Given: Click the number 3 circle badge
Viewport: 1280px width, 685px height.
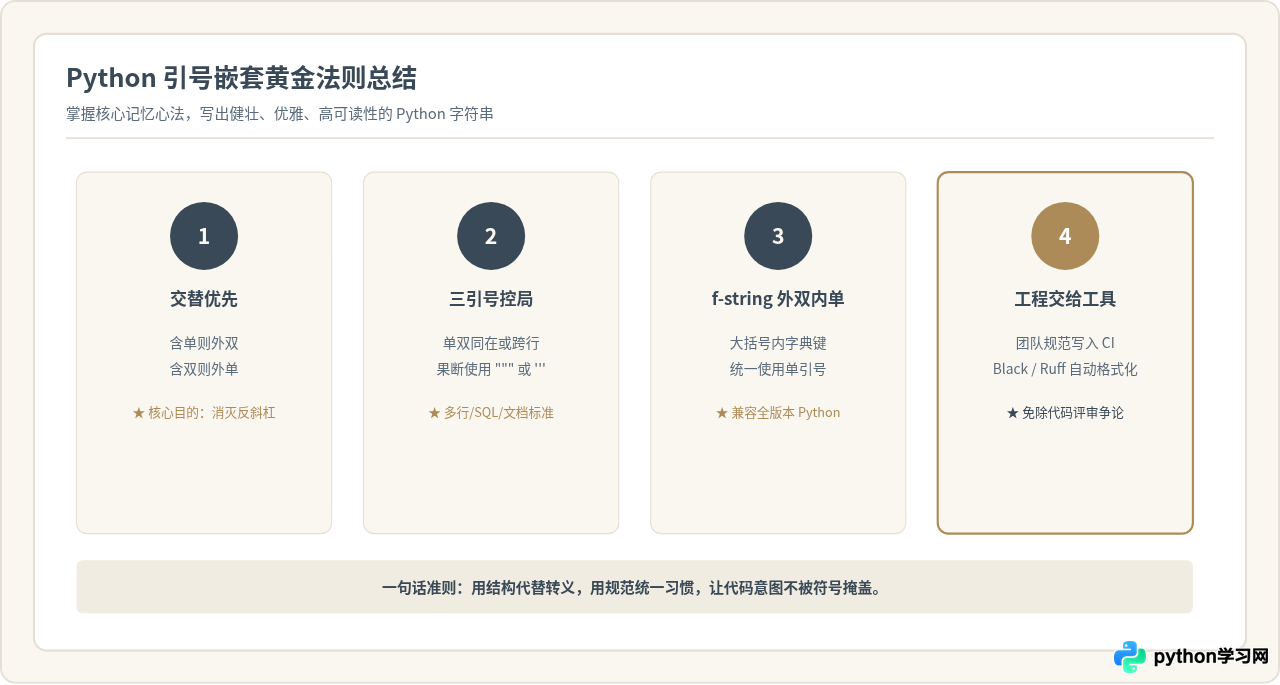Looking at the screenshot, I should pyautogui.click(x=778, y=236).
